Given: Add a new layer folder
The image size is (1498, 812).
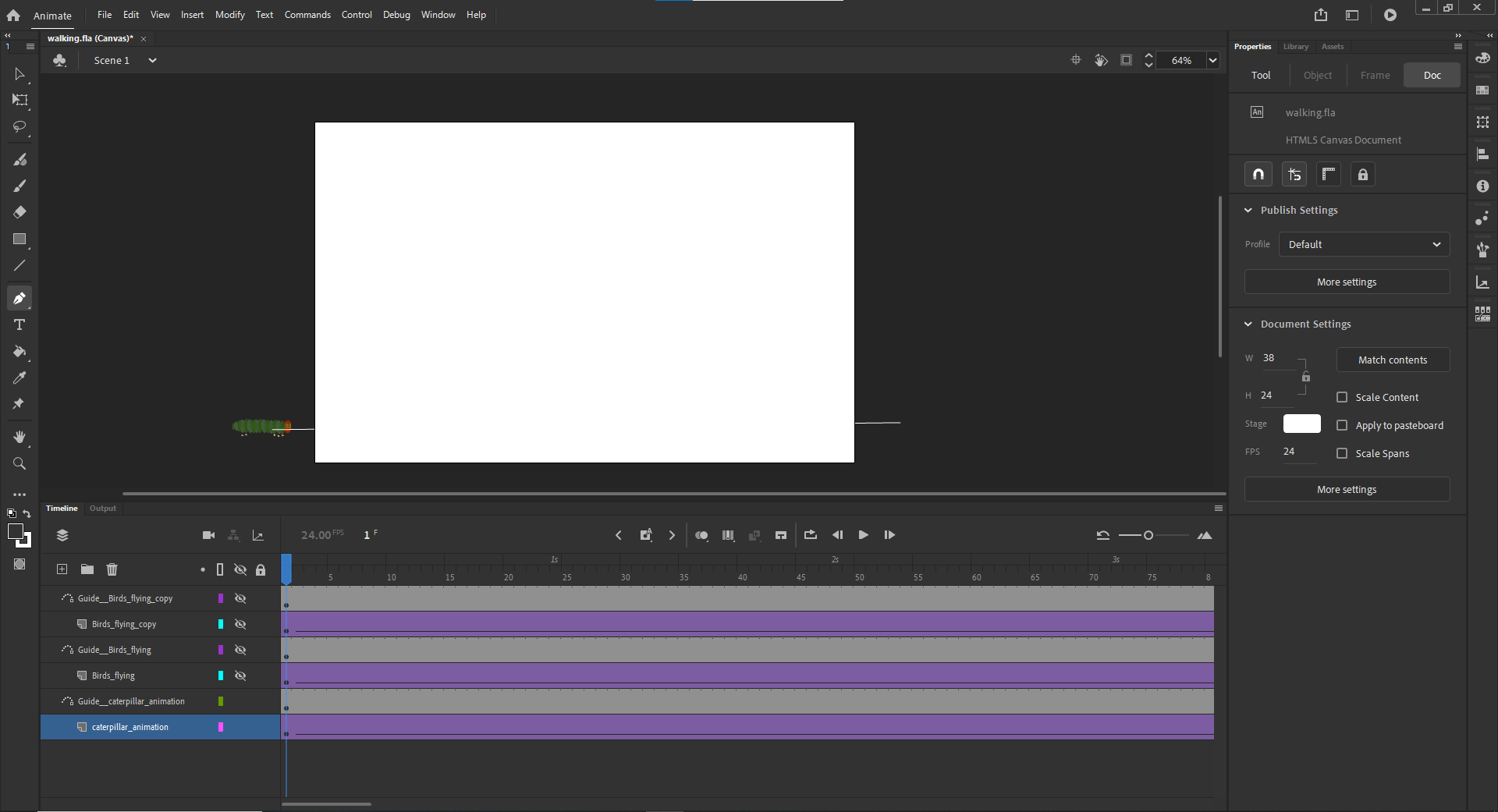Looking at the screenshot, I should 87,569.
